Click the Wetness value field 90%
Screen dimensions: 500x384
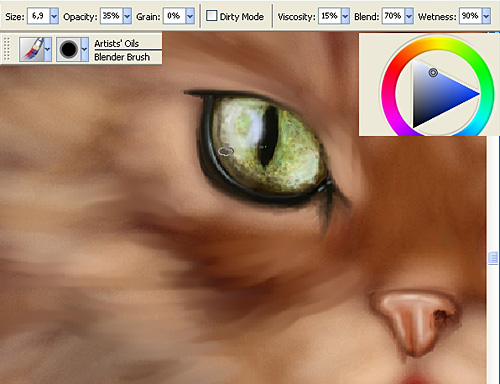pos(470,16)
